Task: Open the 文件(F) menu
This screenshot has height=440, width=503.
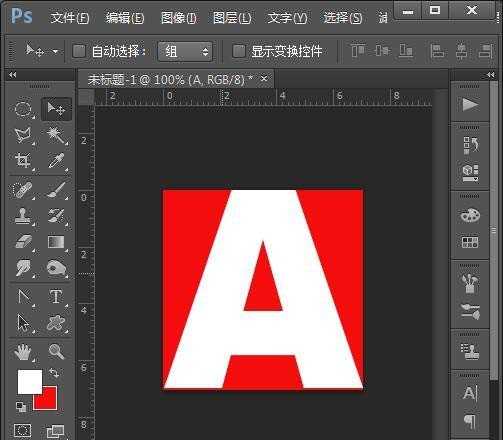Action: point(70,18)
